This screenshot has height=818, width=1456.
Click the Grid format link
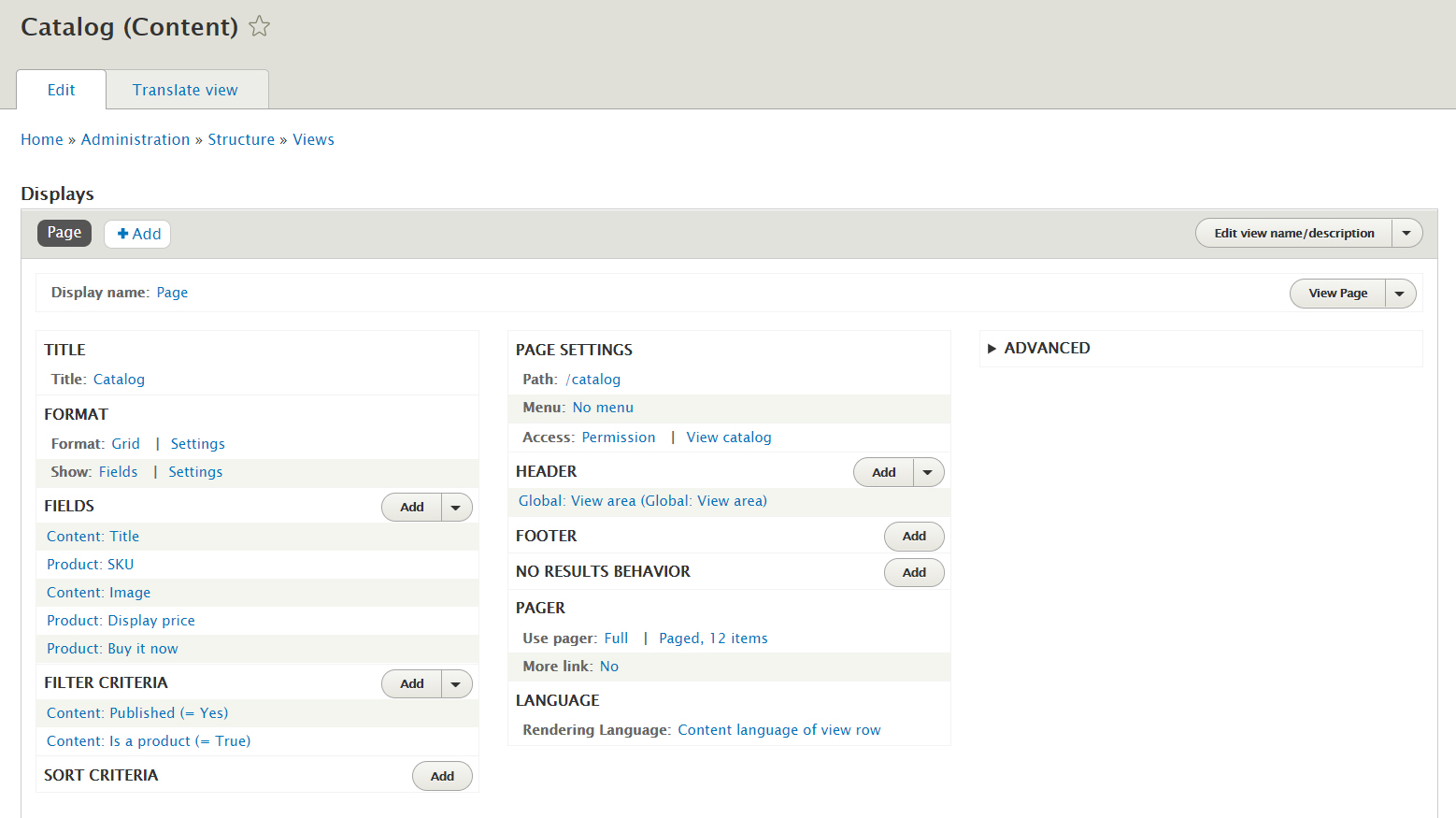pyautogui.click(x=125, y=444)
